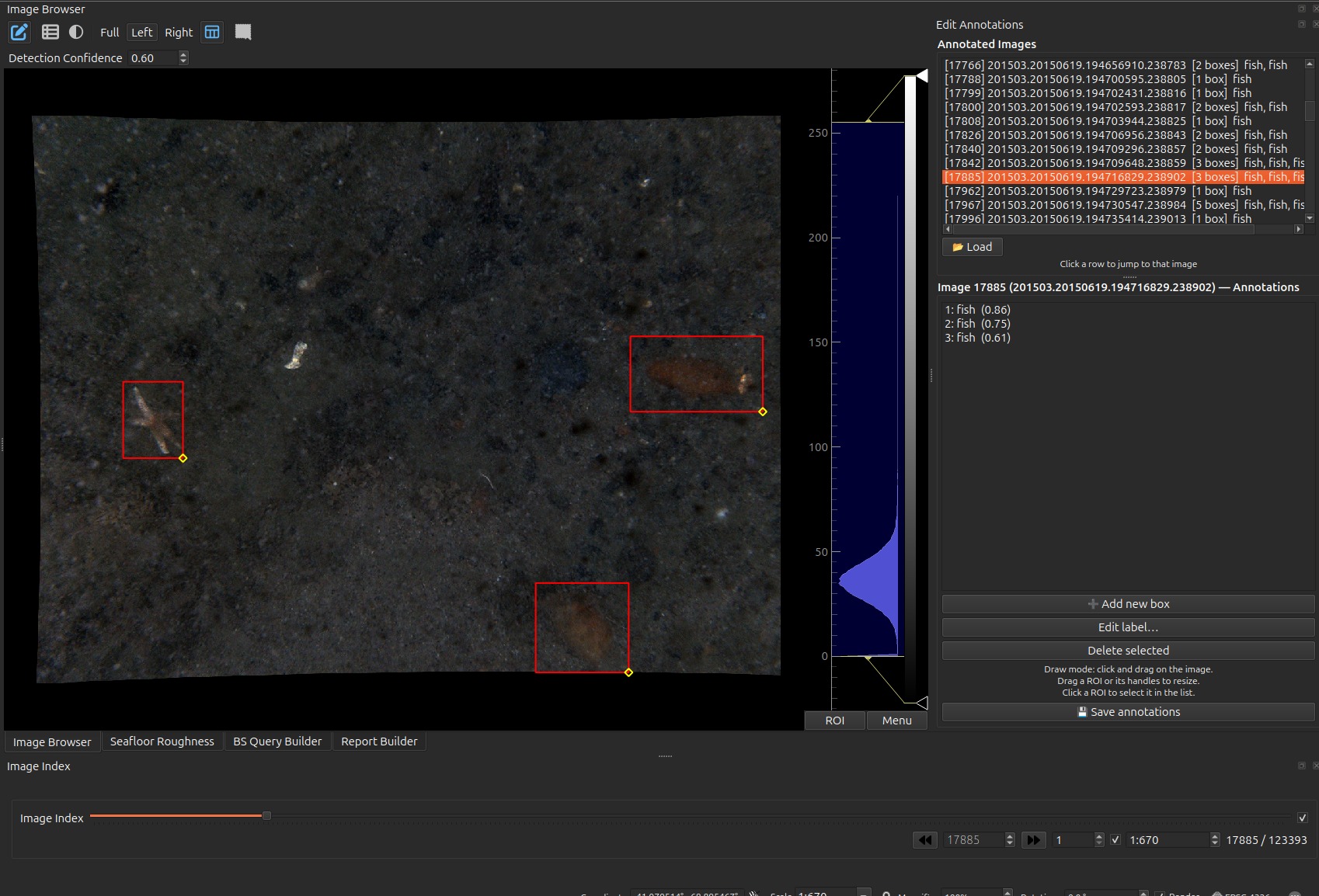Toggle the edit annotations pencil icon
Screen dimensions: 1319x896
tap(19, 32)
